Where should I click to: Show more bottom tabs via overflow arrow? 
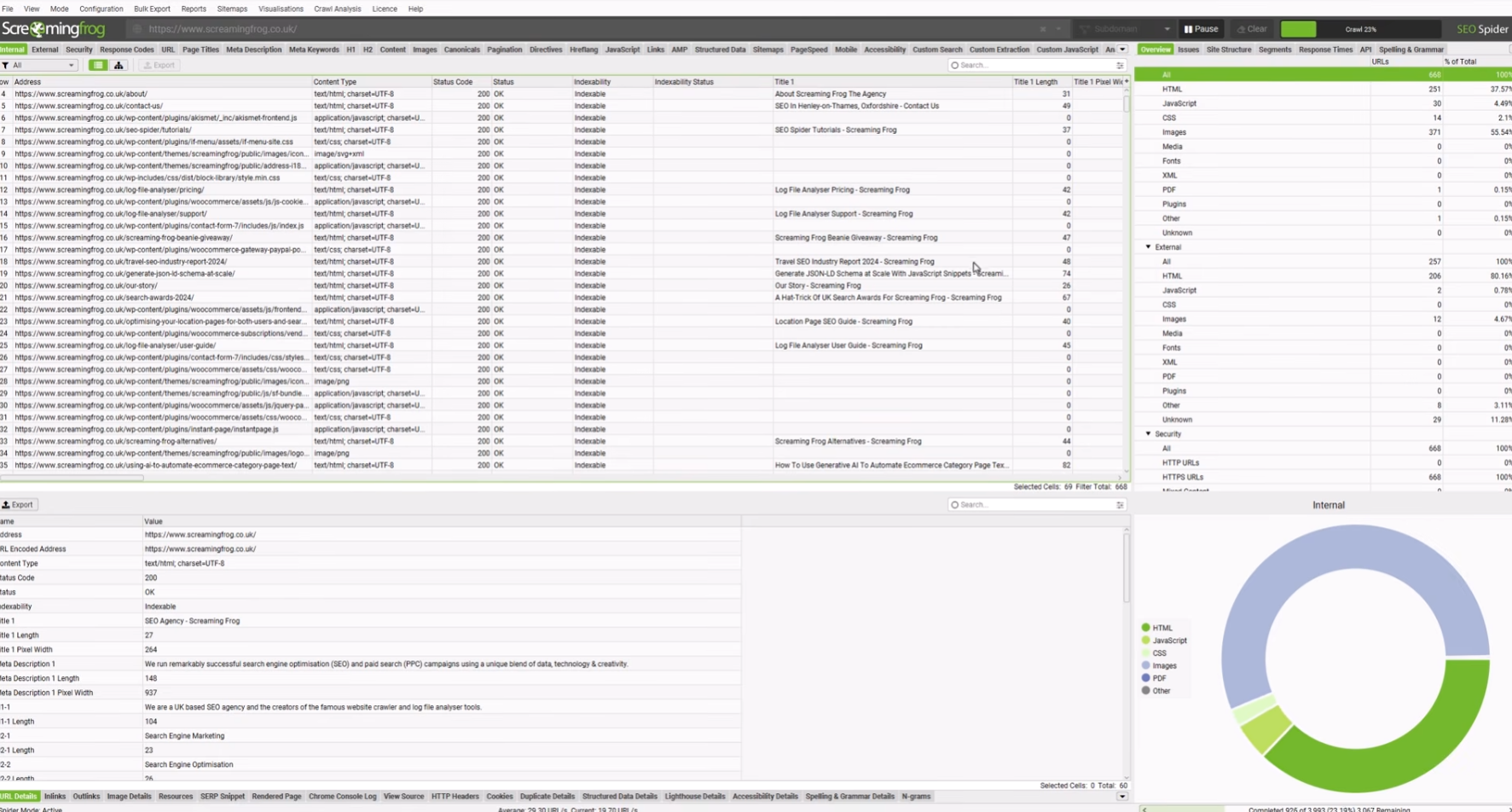coord(1121,797)
